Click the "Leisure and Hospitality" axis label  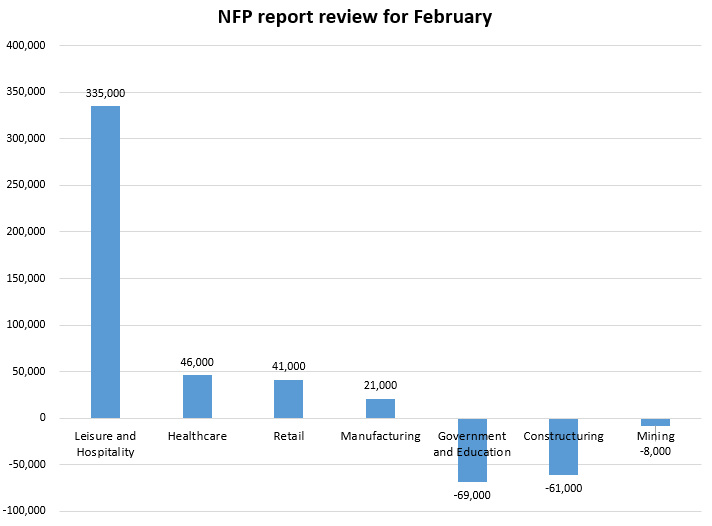coord(105,444)
